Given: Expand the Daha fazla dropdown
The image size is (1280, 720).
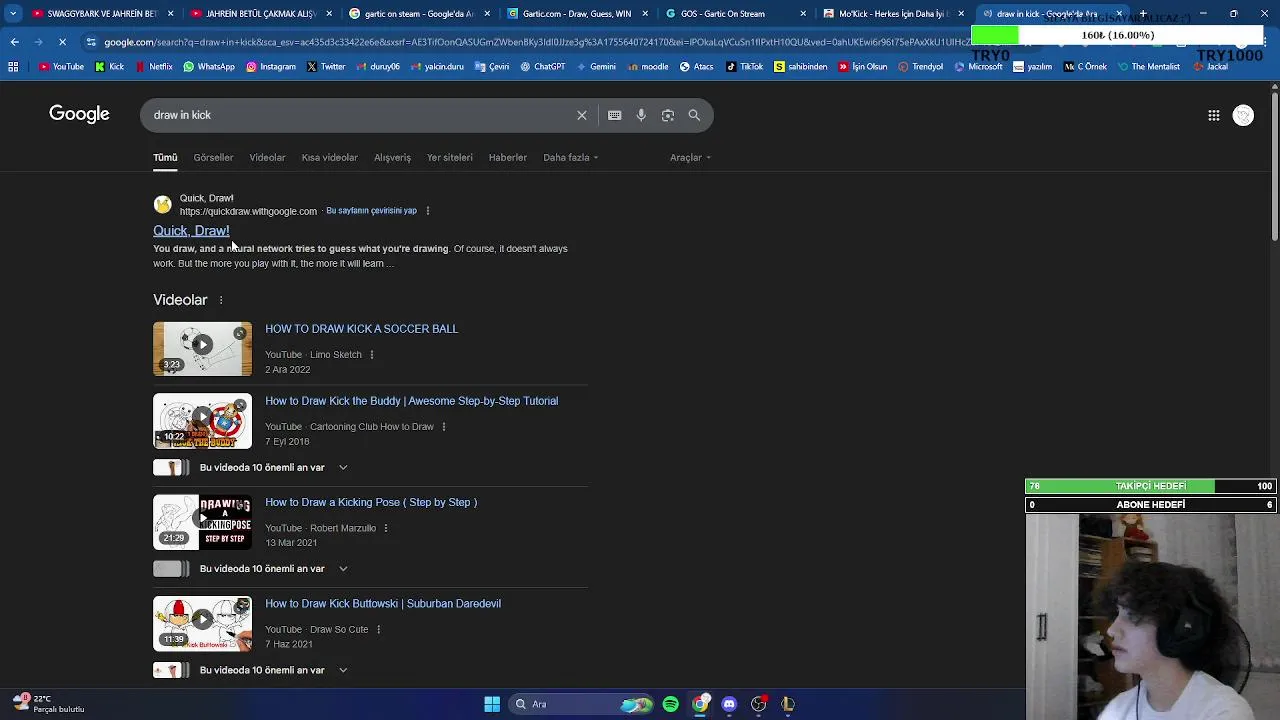Looking at the screenshot, I should click(571, 158).
